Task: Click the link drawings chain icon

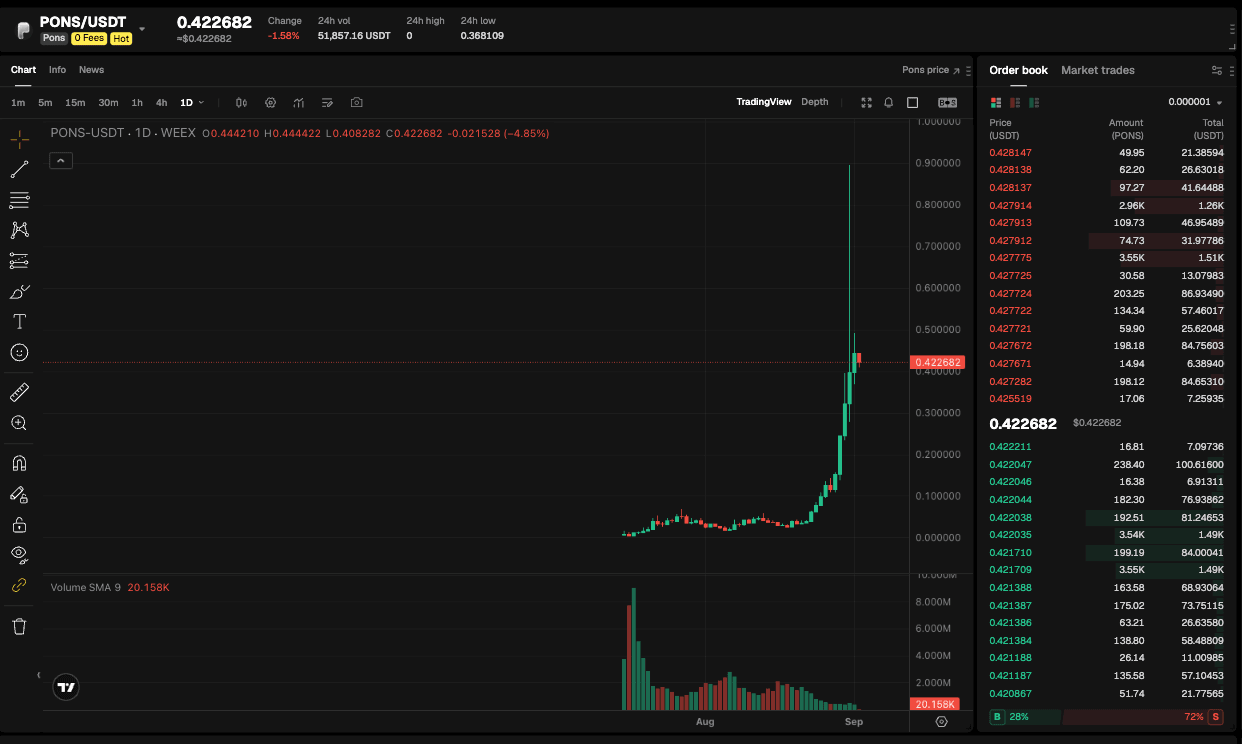Action: [19, 585]
